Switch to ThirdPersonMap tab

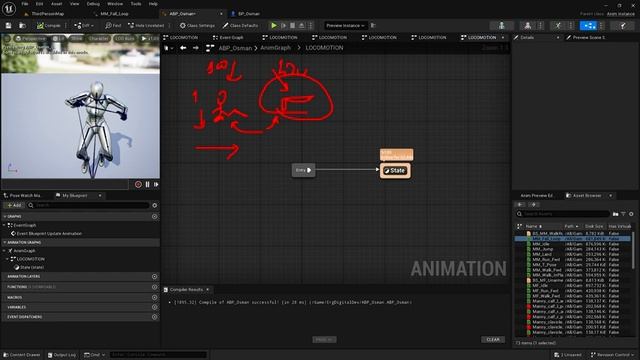(x=48, y=13)
